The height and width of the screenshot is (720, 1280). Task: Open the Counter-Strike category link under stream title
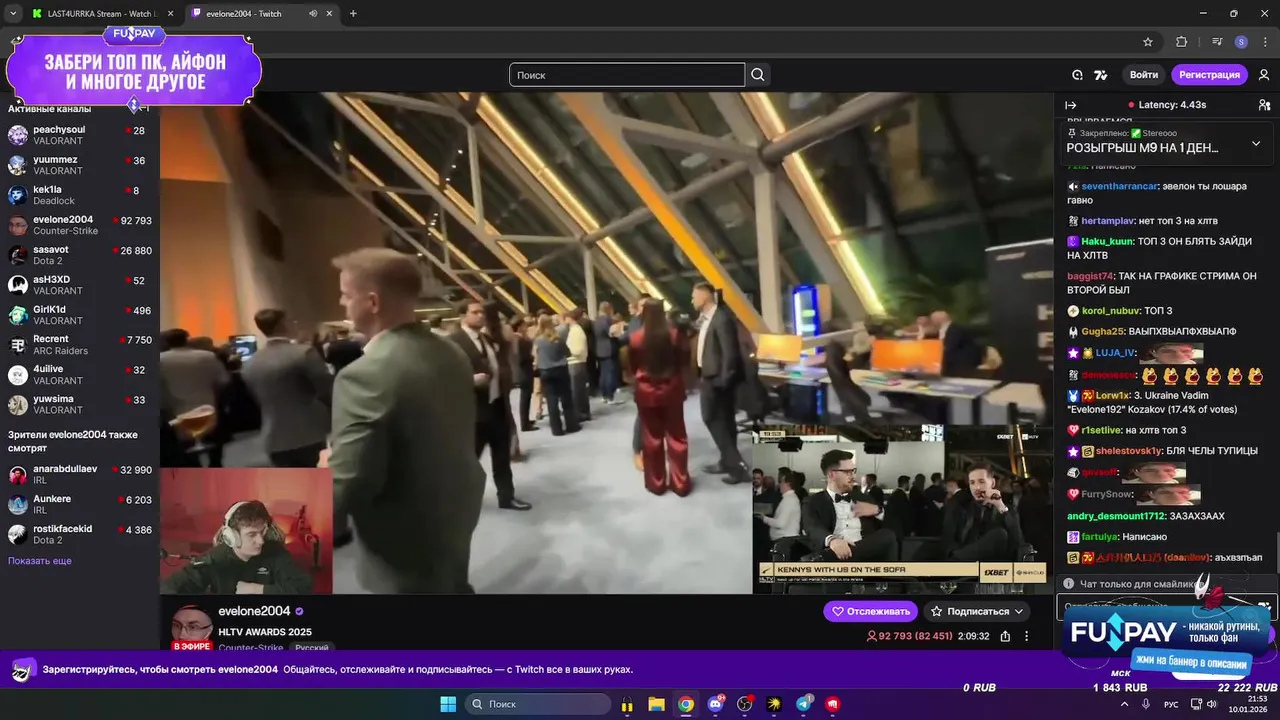point(250,648)
